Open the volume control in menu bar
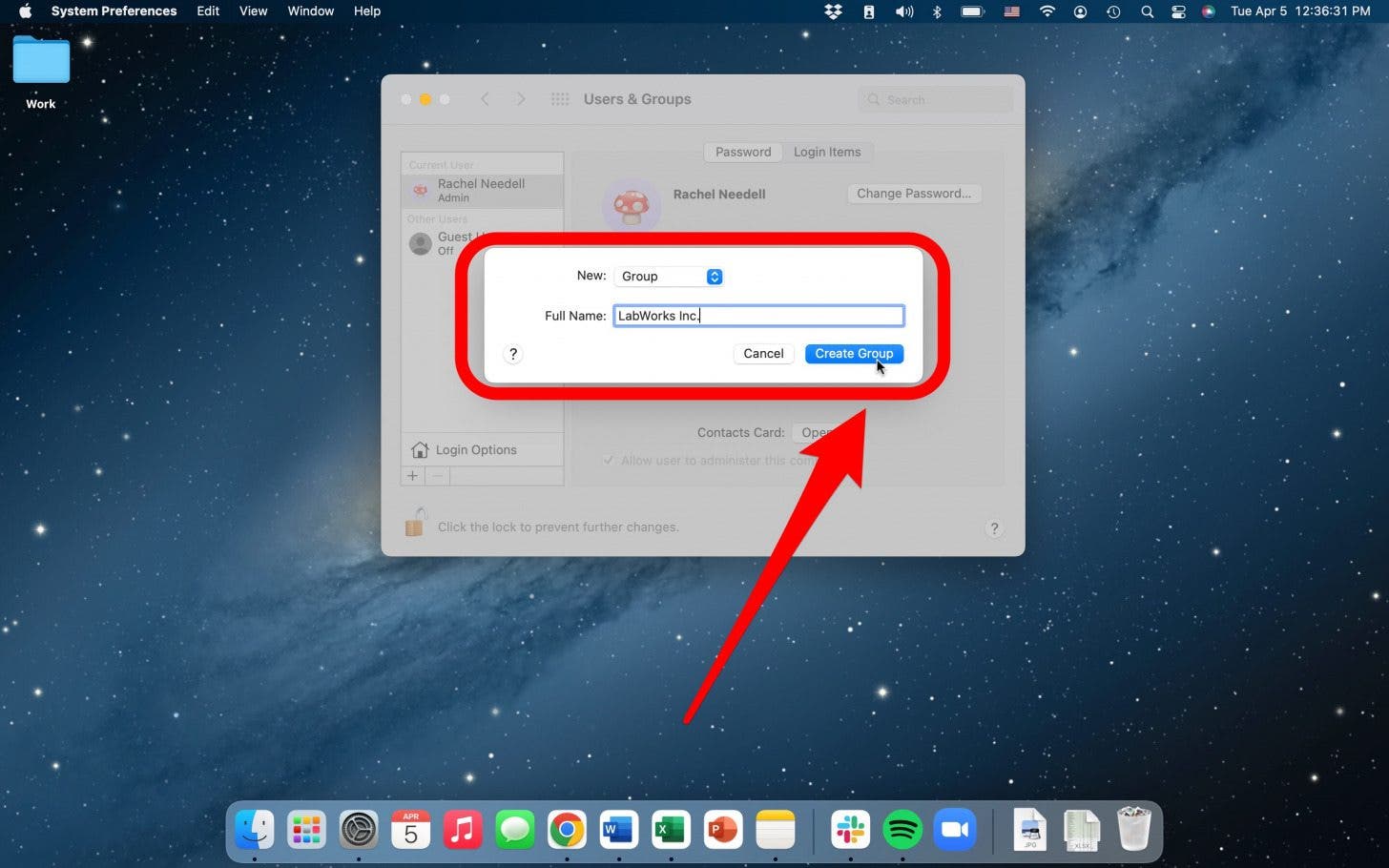Viewport: 1389px width, 868px height. [903, 11]
